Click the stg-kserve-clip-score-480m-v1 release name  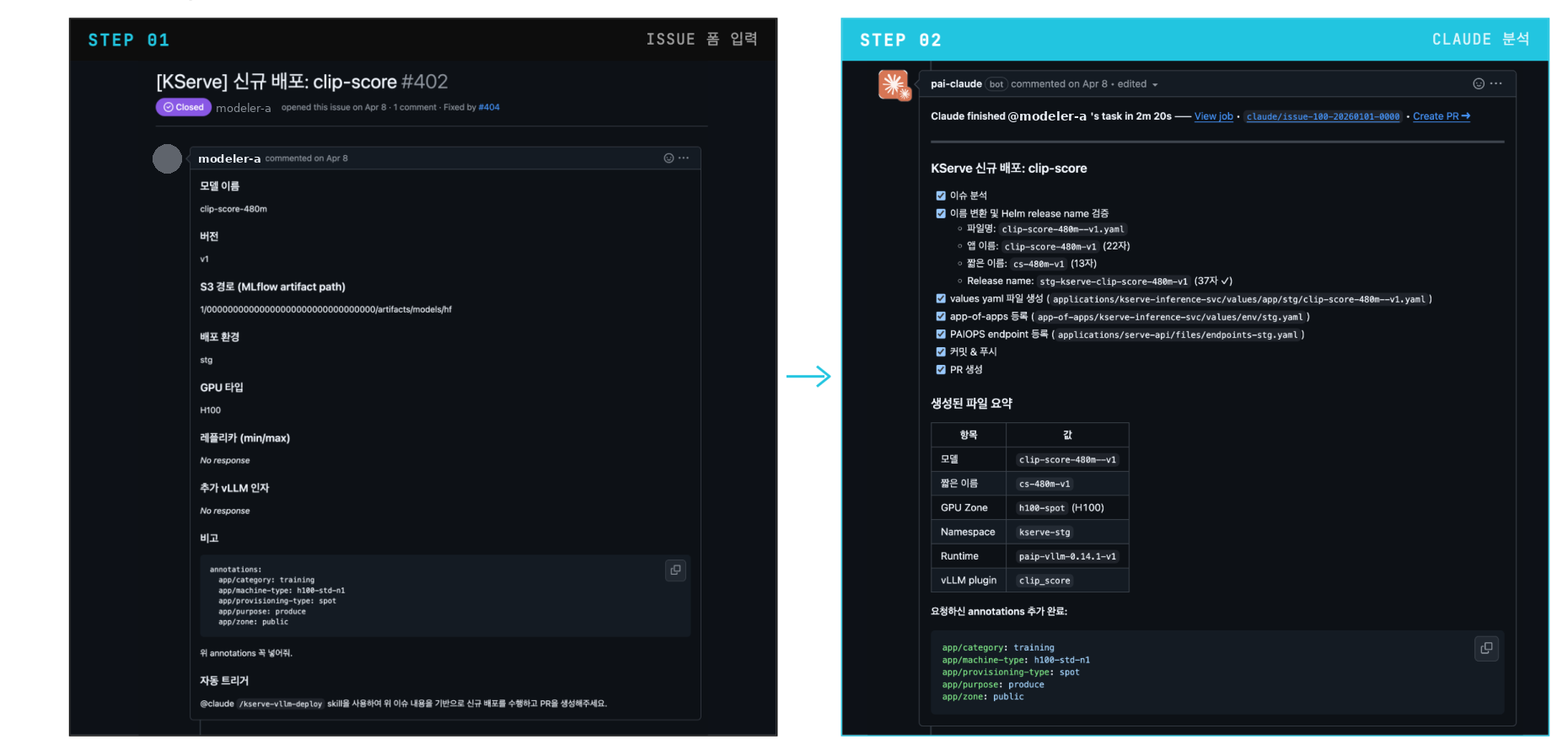(x=1113, y=281)
